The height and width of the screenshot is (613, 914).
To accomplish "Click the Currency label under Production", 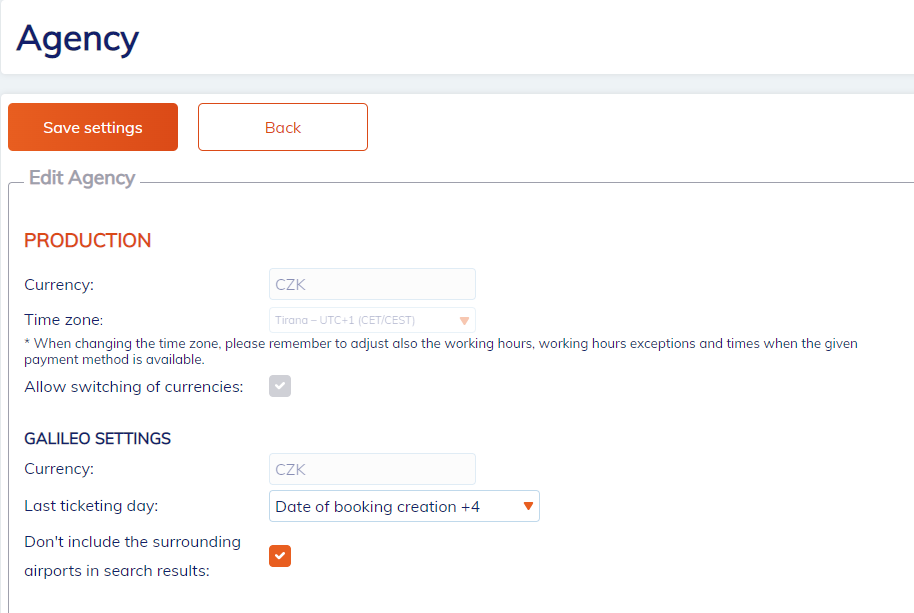I will tap(59, 284).
